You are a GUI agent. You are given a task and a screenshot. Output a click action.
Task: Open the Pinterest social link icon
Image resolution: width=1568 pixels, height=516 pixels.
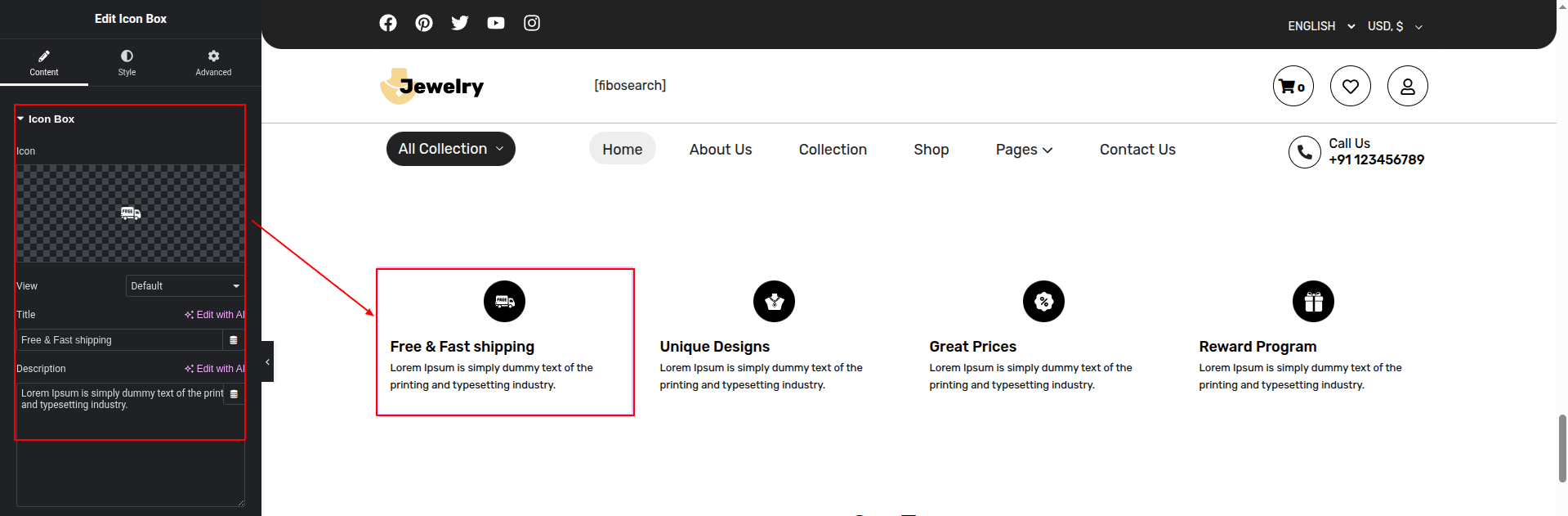tap(424, 23)
